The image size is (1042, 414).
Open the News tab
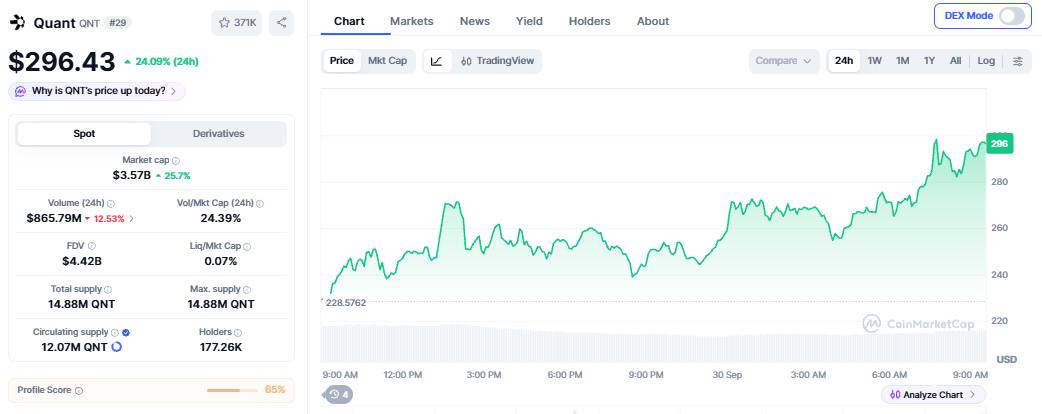(x=474, y=21)
